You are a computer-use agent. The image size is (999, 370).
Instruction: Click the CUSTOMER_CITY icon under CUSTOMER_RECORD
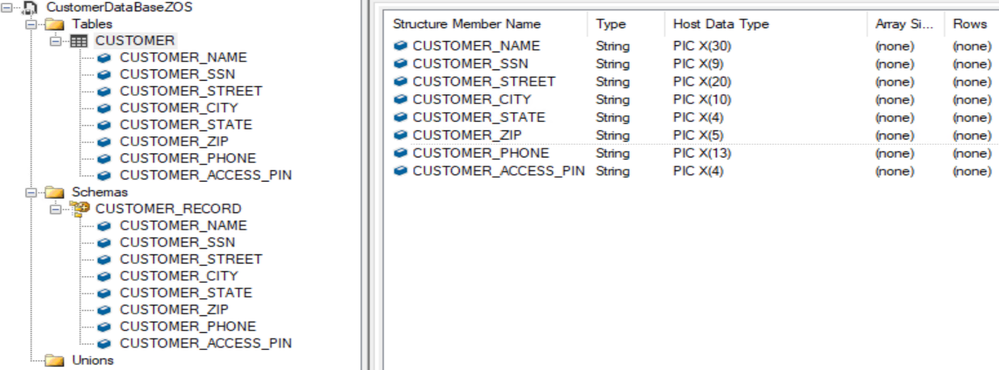point(104,276)
